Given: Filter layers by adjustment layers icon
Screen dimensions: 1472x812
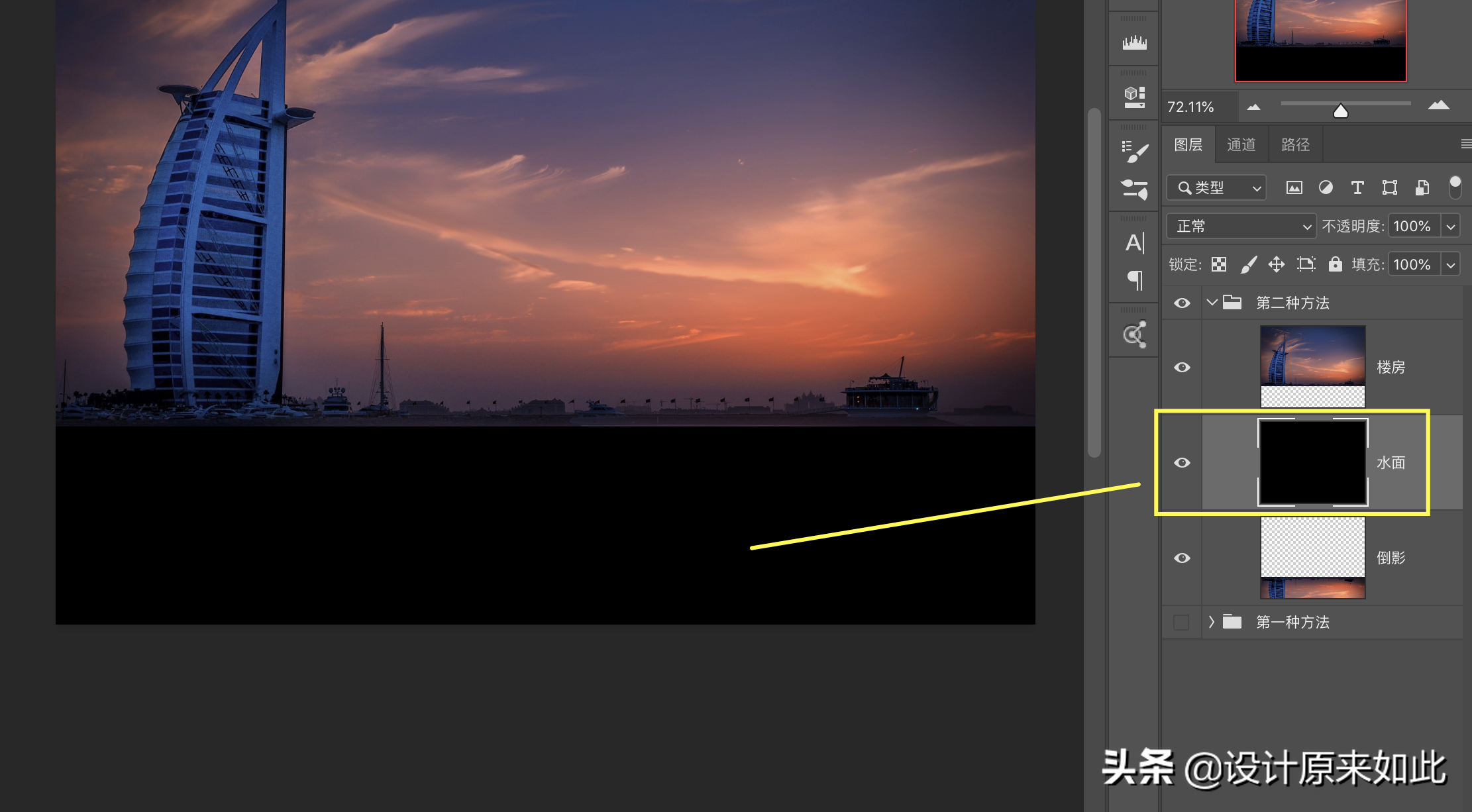Looking at the screenshot, I should click(1326, 188).
